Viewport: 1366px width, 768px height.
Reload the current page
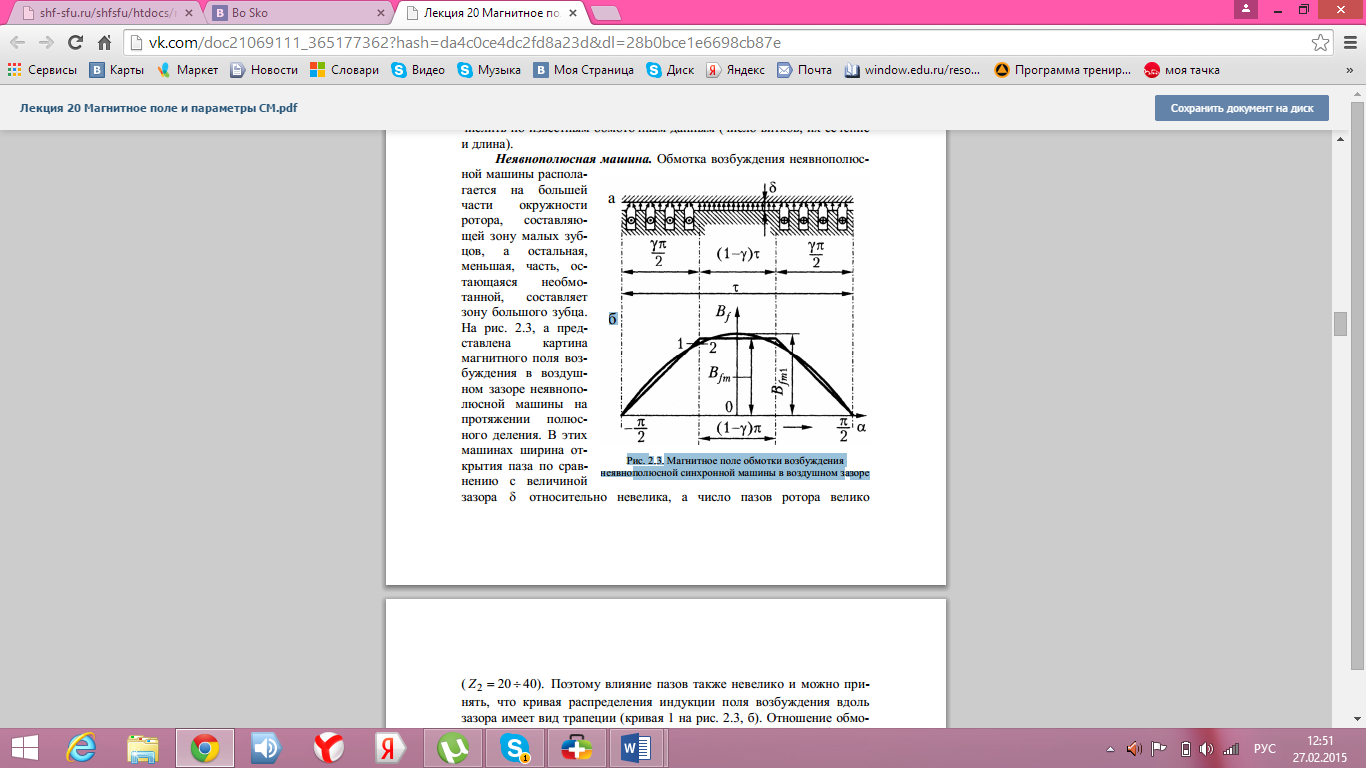coord(75,43)
